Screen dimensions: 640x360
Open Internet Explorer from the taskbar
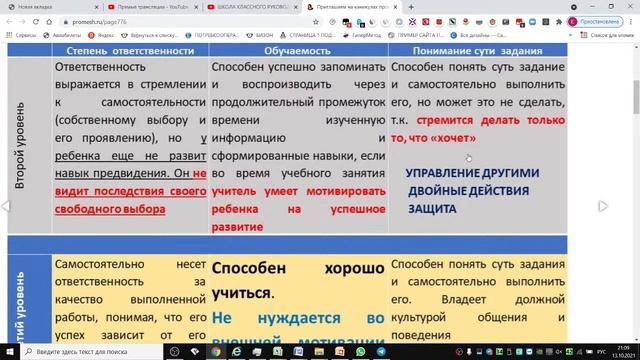point(236,351)
